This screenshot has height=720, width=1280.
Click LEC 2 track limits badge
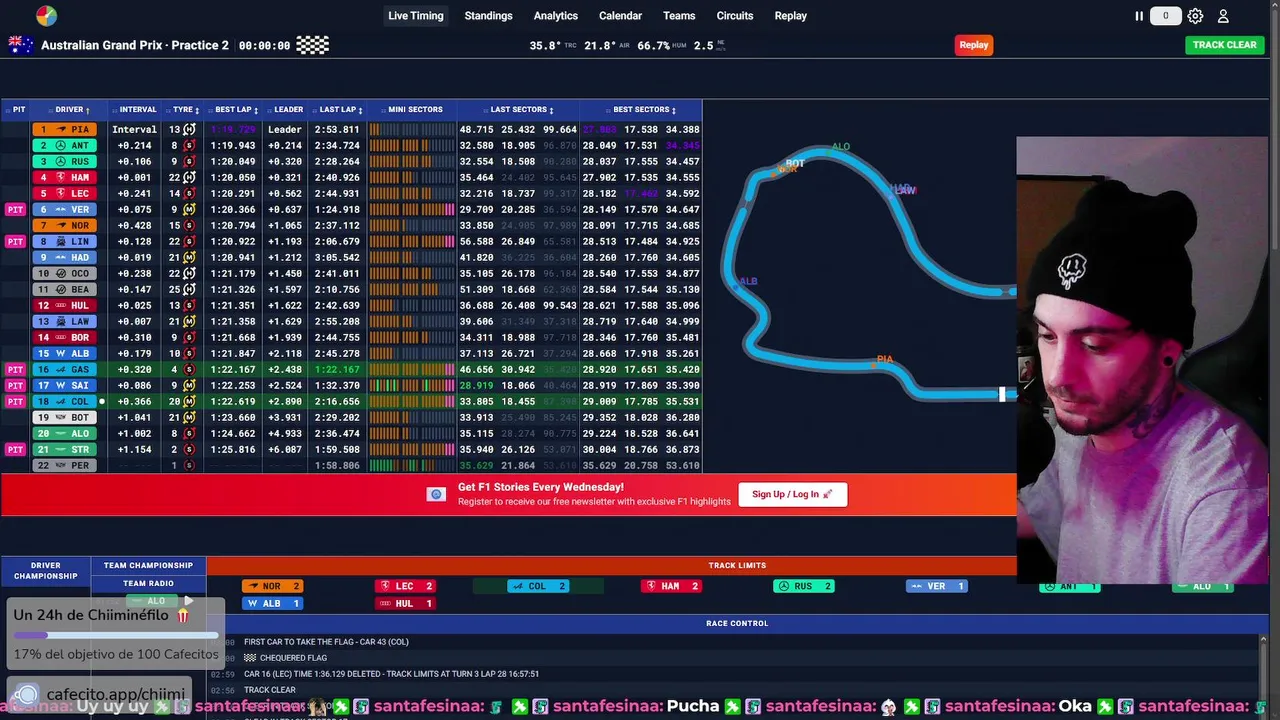pos(405,586)
